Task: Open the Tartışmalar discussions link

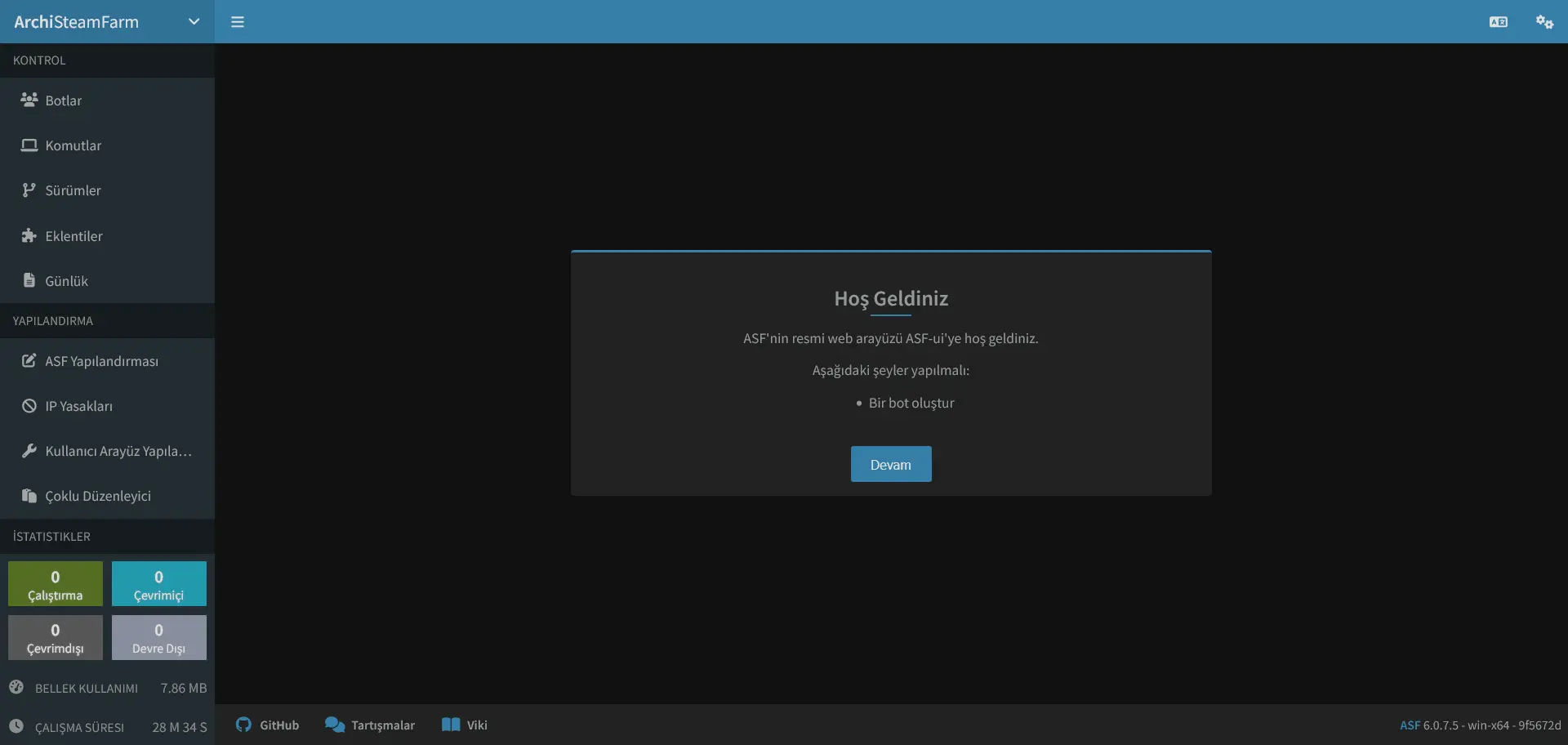Action: coord(370,725)
